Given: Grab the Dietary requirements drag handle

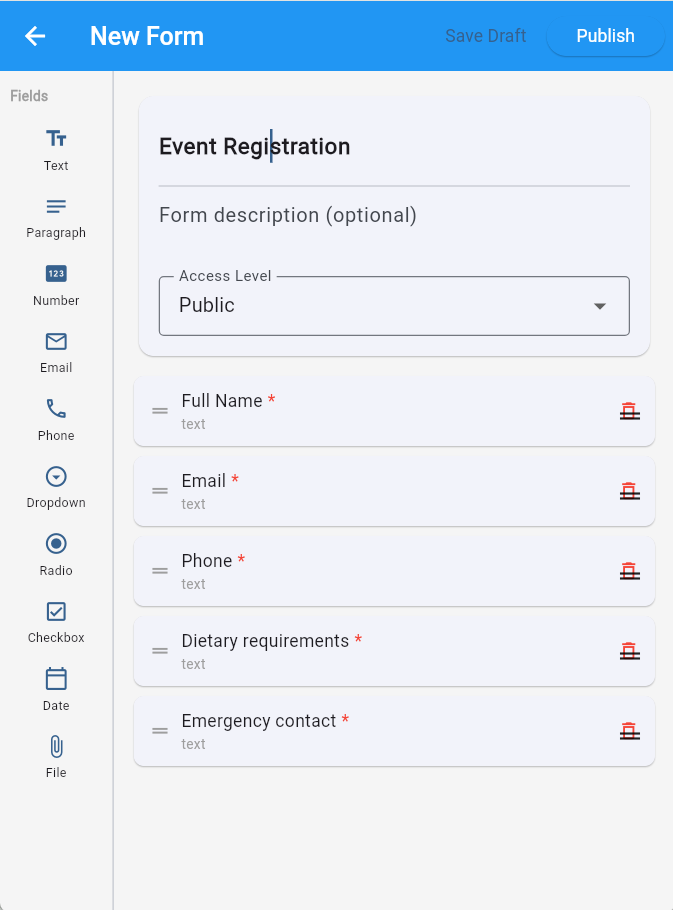Looking at the screenshot, I should pos(160,651).
